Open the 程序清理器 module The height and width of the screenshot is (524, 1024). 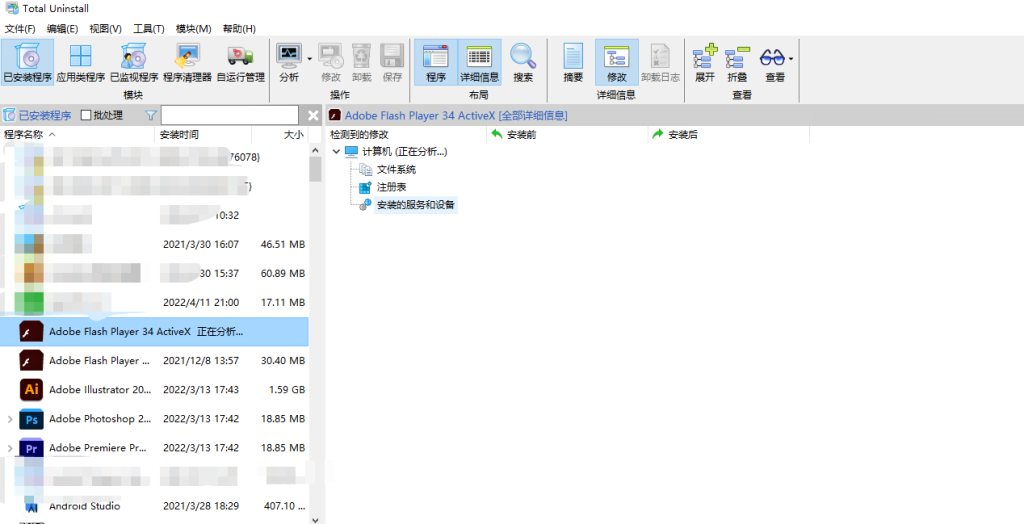[x=187, y=63]
